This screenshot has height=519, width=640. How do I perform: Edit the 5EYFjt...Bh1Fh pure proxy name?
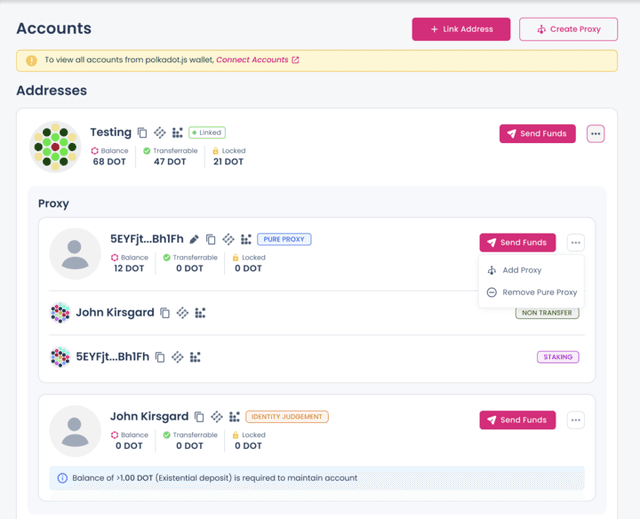tap(194, 240)
